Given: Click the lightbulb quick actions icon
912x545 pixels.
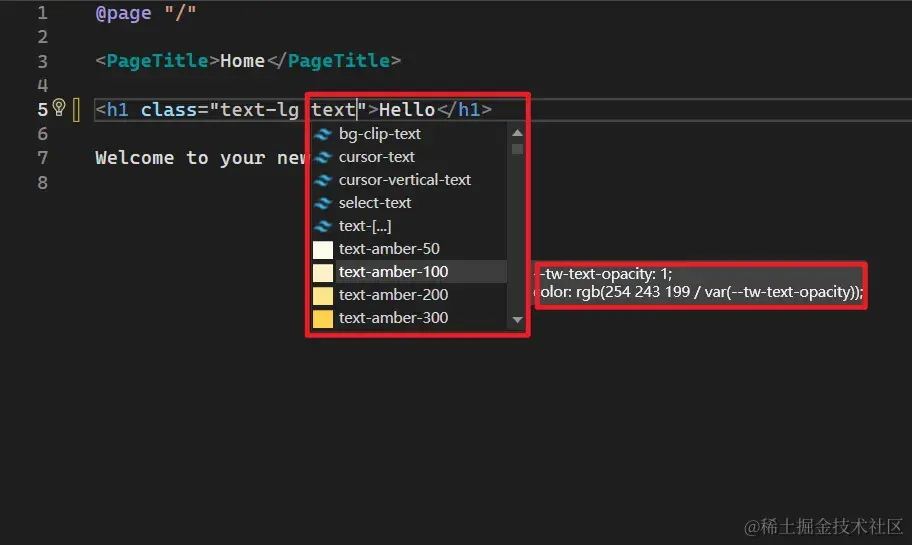Looking at the screenshot, I should click(59, 108).
